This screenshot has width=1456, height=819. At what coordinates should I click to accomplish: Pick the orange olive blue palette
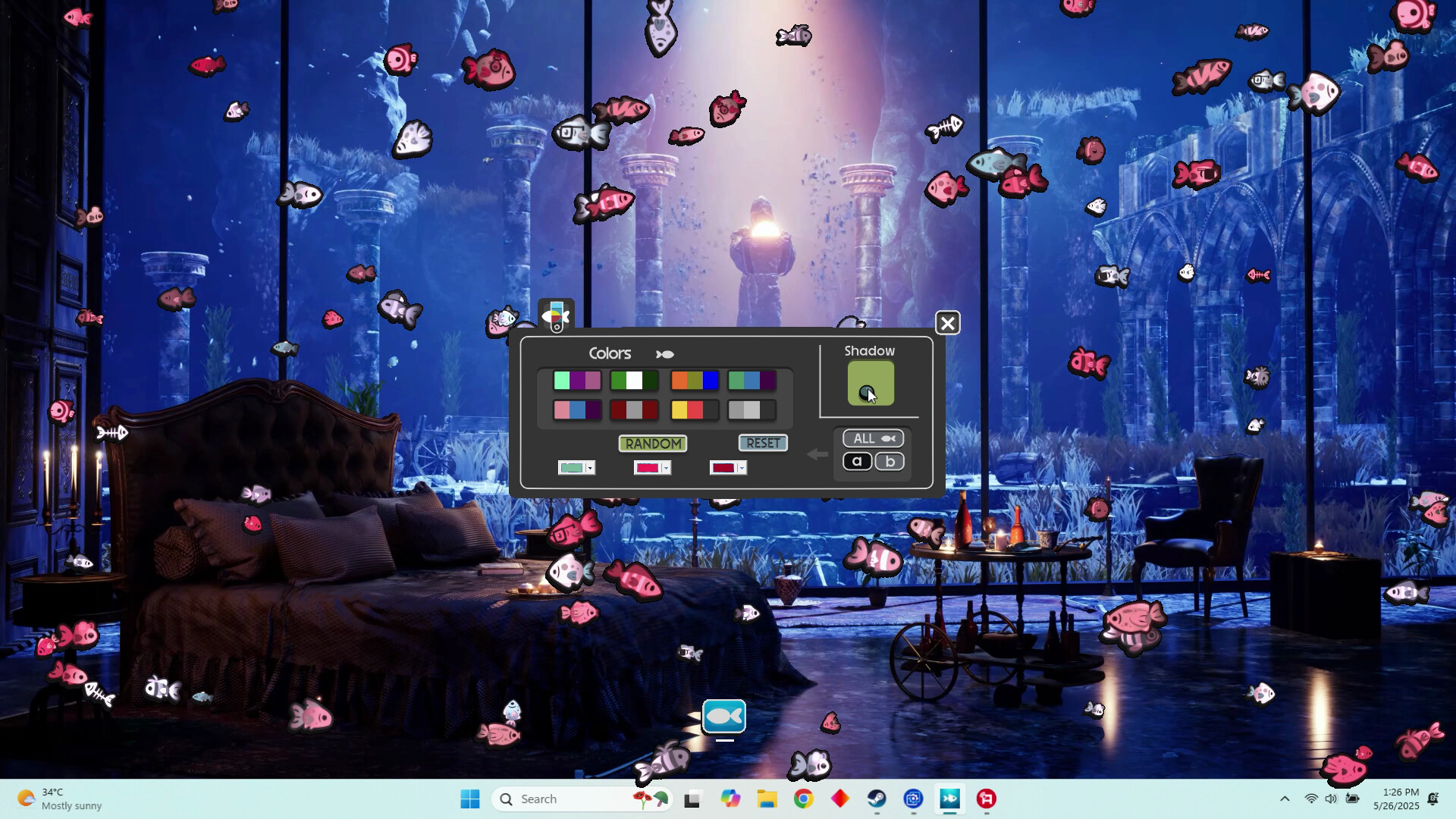694,380
